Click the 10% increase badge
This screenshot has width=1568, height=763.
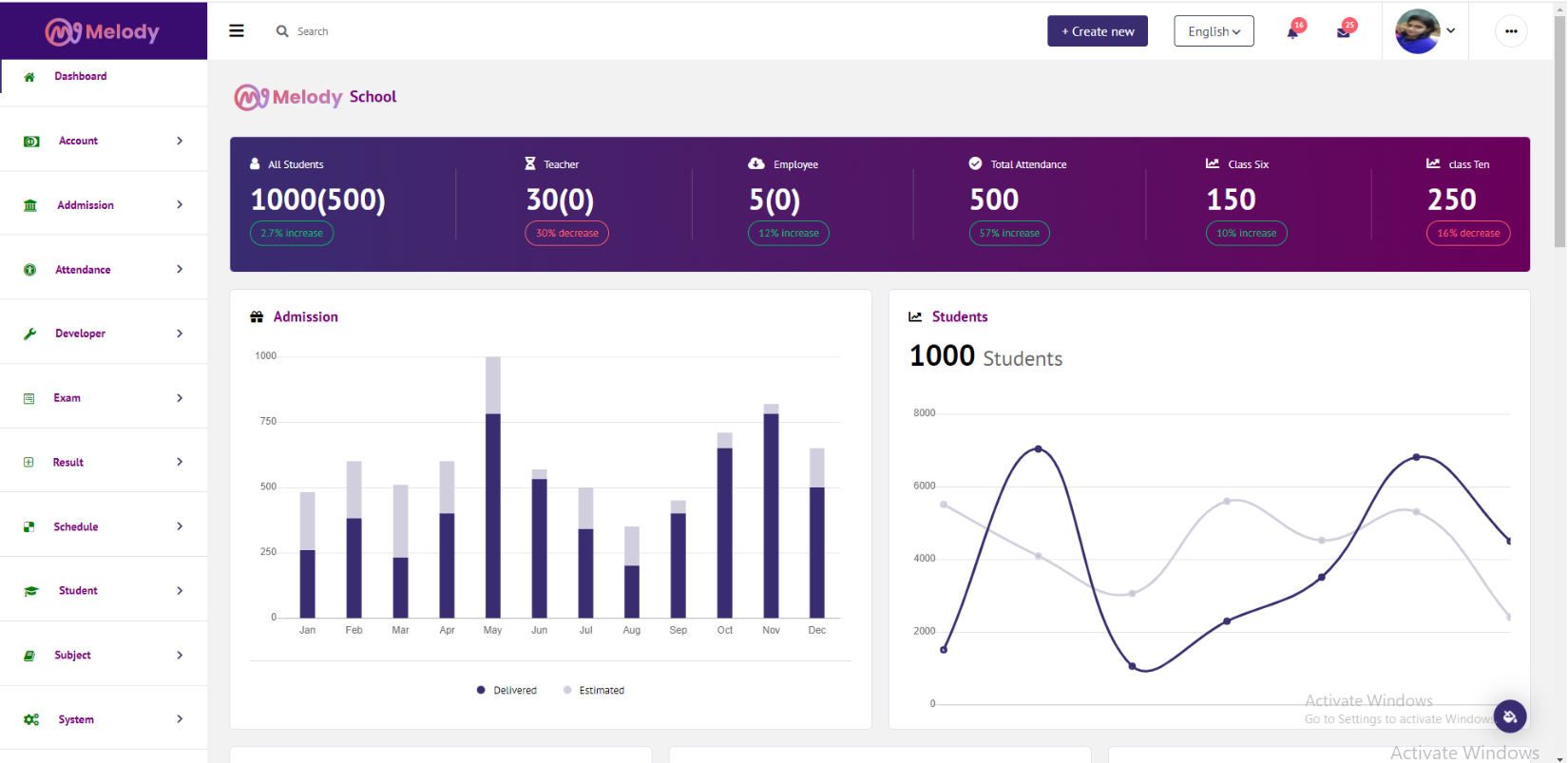coord(1247,233)
